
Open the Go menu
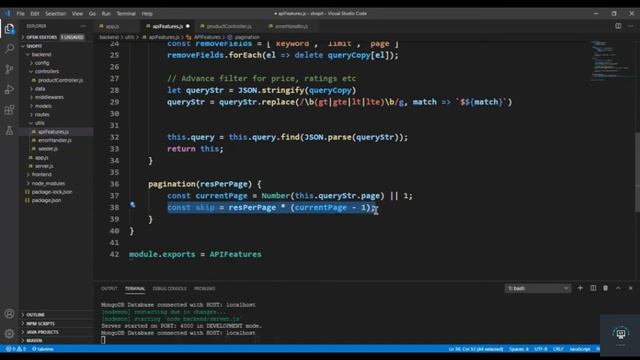pos(92,13)
